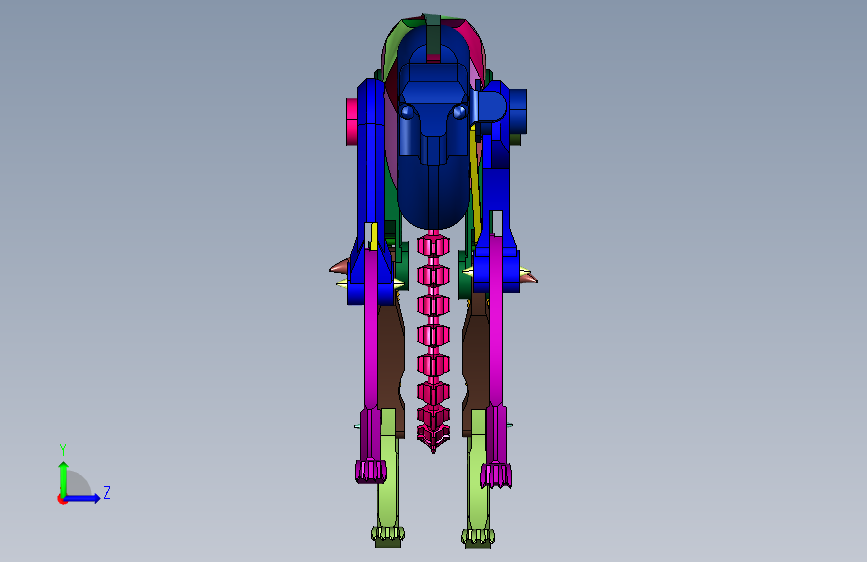The height and width of the screenshot is (562, 867).
Task: Pick the right brown thigh part
Action: (476, 360)
